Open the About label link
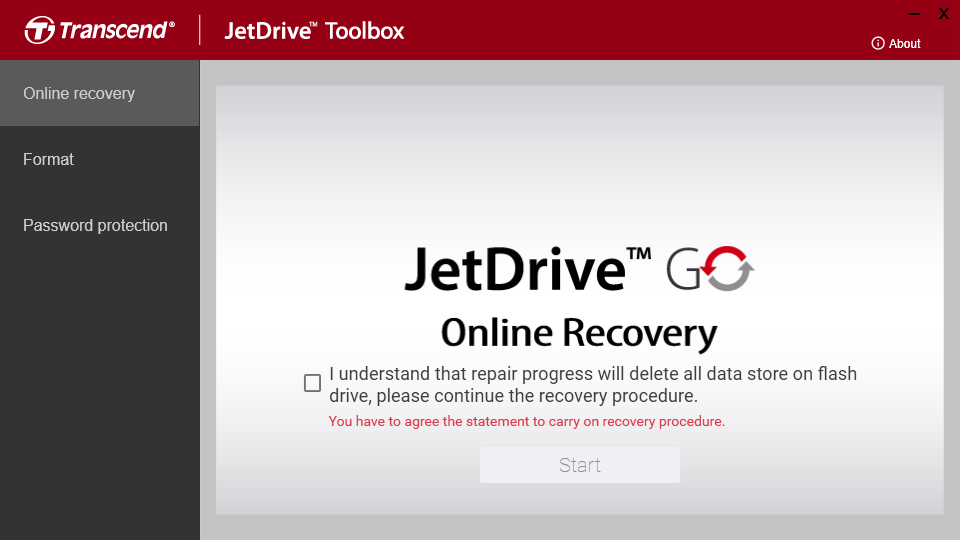This screenshot has height=540, width=960. pos(904,43)
